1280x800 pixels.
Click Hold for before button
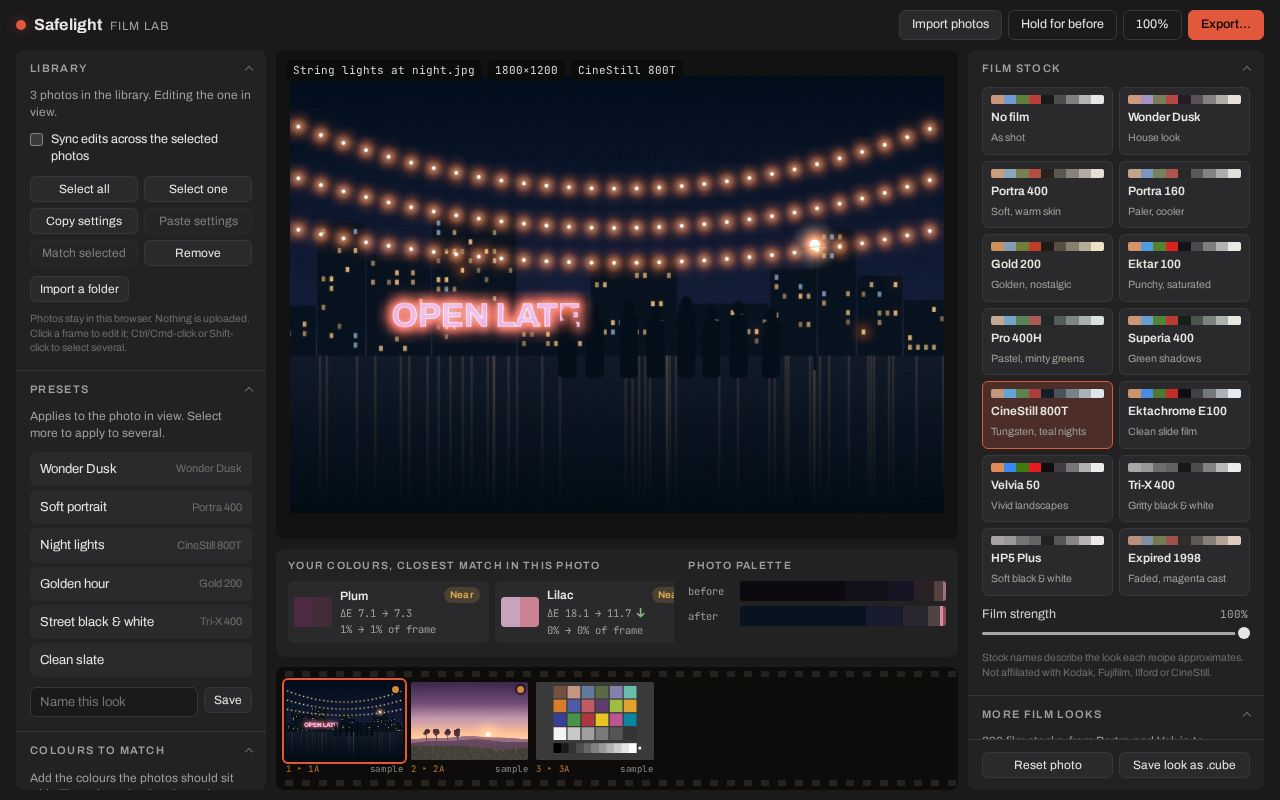[x=1062, y=24]
